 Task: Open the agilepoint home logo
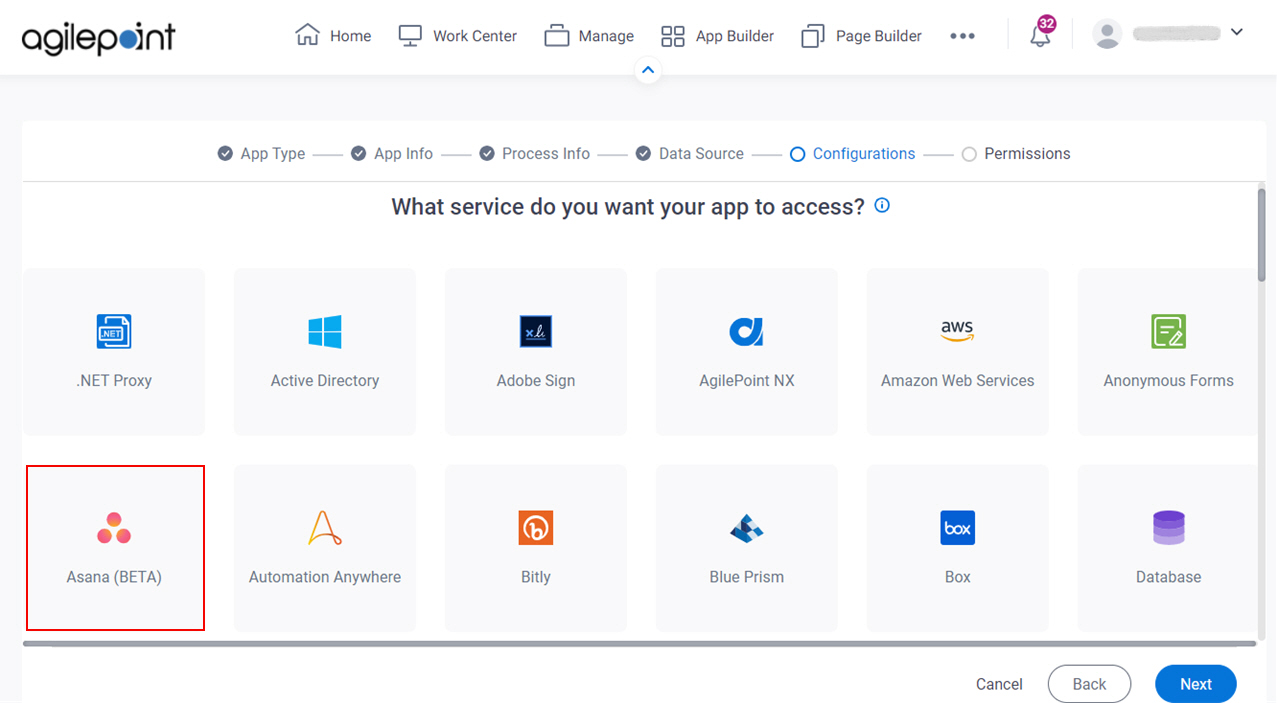tap(97, 38)
